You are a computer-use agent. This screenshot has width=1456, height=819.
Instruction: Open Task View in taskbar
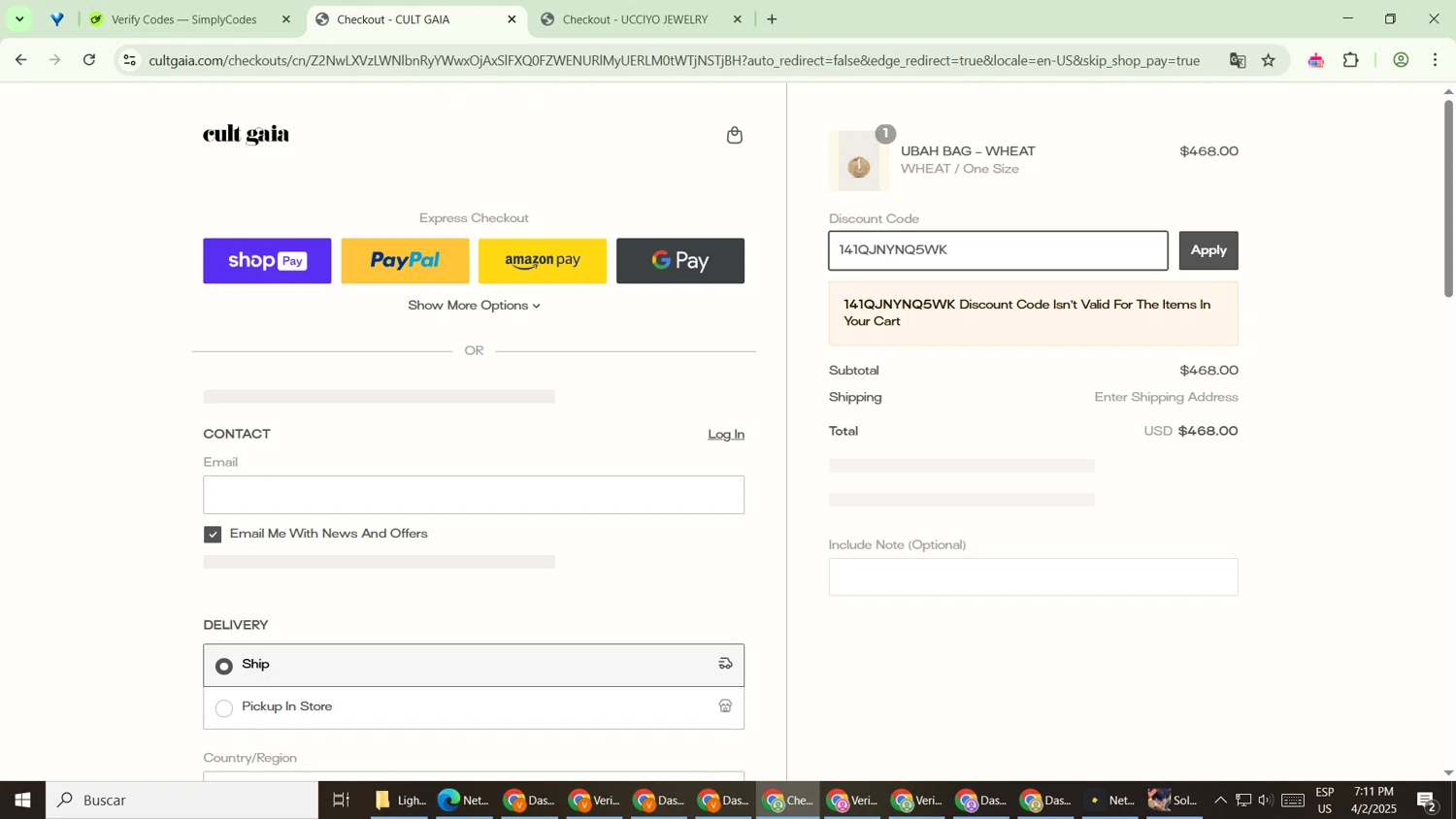pyautogui.click(x=341, y=801)
